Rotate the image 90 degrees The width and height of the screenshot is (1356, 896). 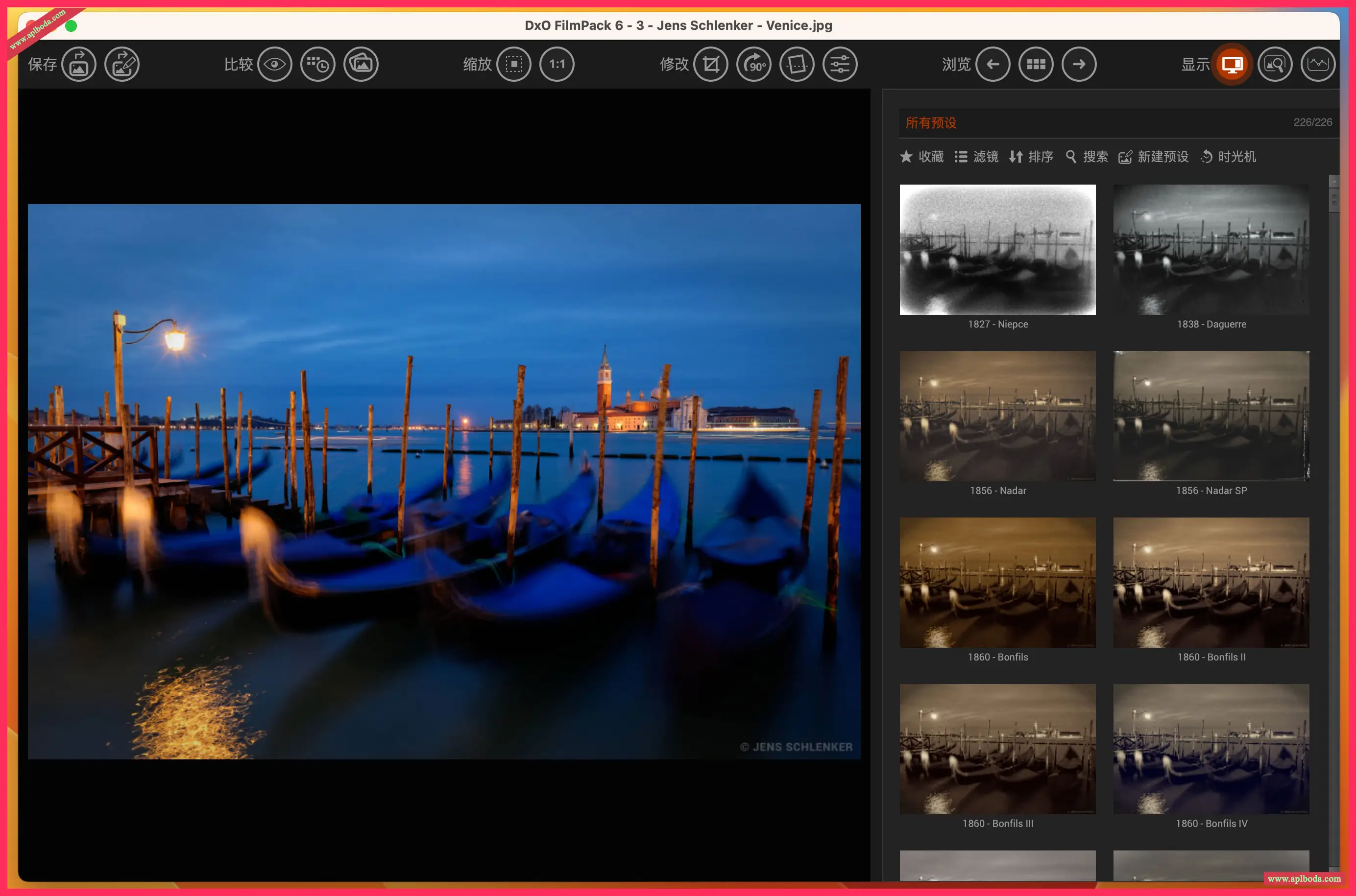753,64
